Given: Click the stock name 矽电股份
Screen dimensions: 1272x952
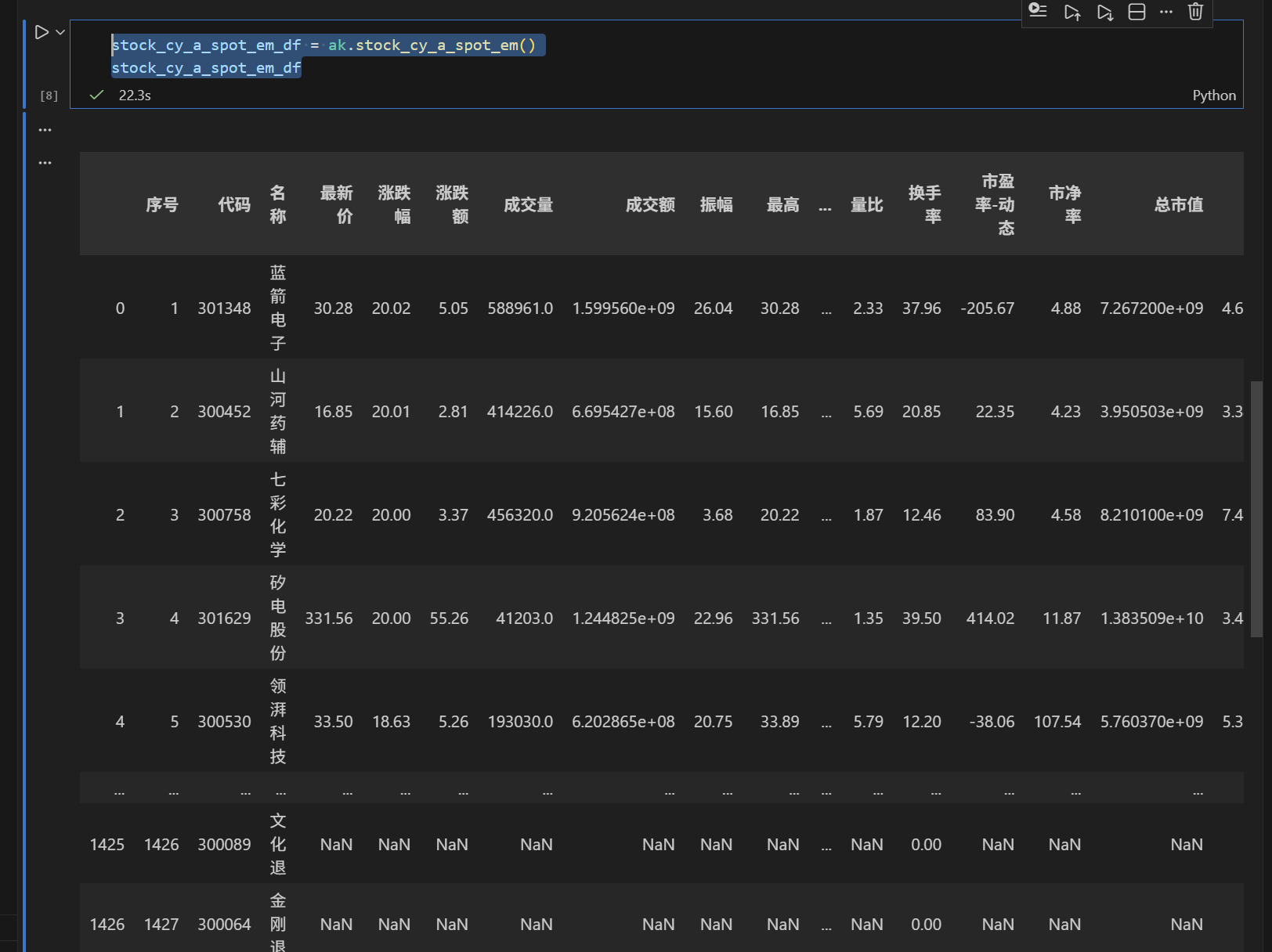Looking at the screenshot, I should (278, 618).
